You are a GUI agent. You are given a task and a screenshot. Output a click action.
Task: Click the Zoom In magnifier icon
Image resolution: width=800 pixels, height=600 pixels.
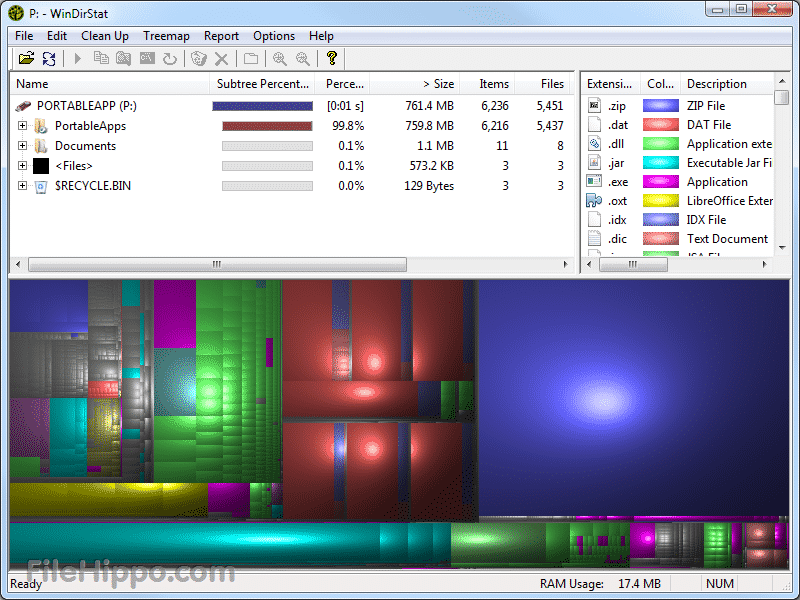point(280,59)
